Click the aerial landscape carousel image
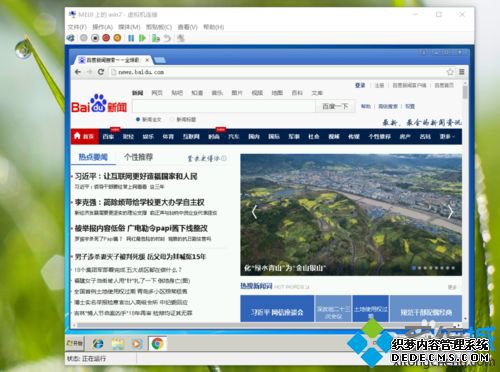The height and width of the screenshot is (372, 500). 351,214
